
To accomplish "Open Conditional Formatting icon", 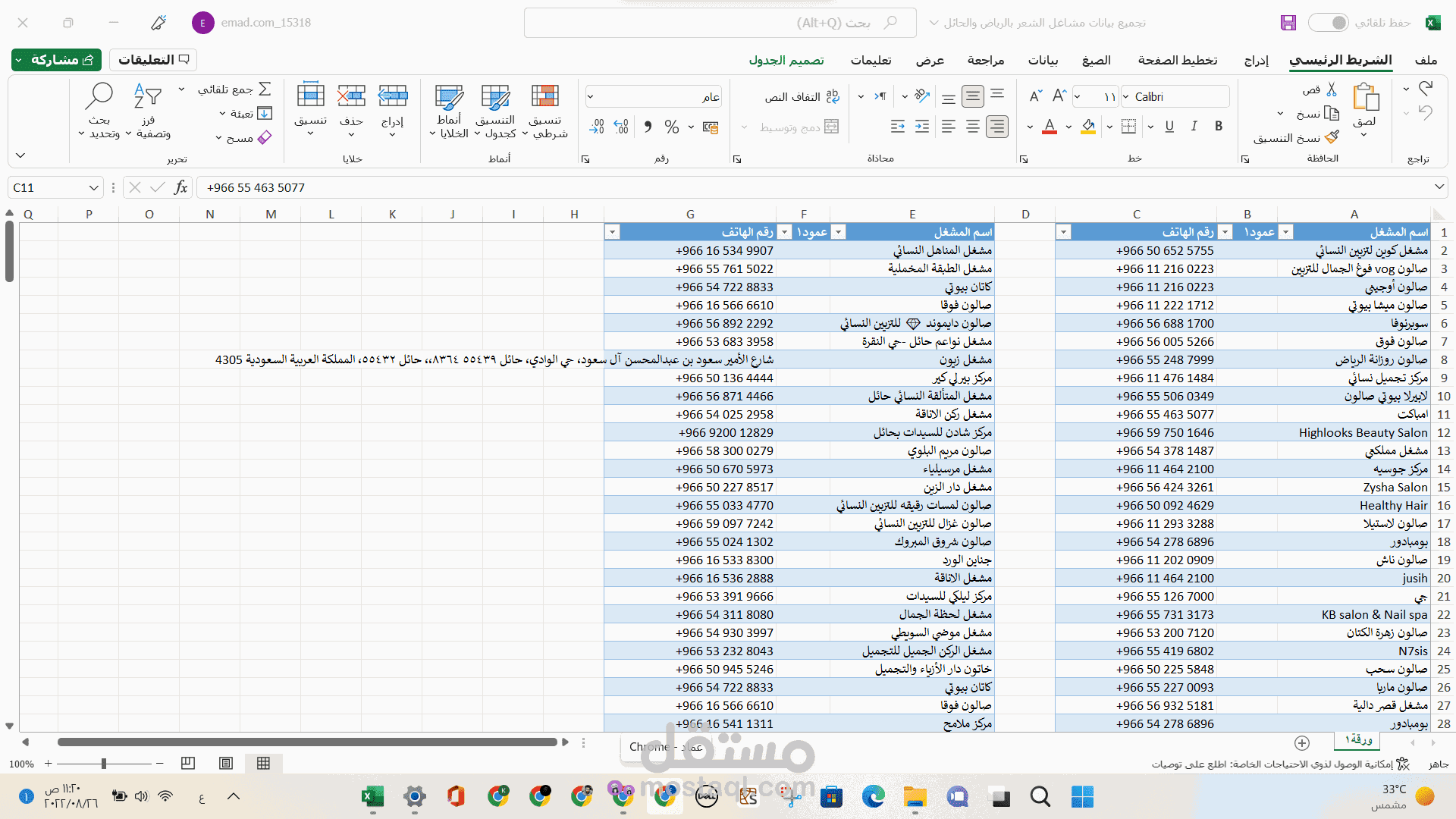I will point(544,96).
